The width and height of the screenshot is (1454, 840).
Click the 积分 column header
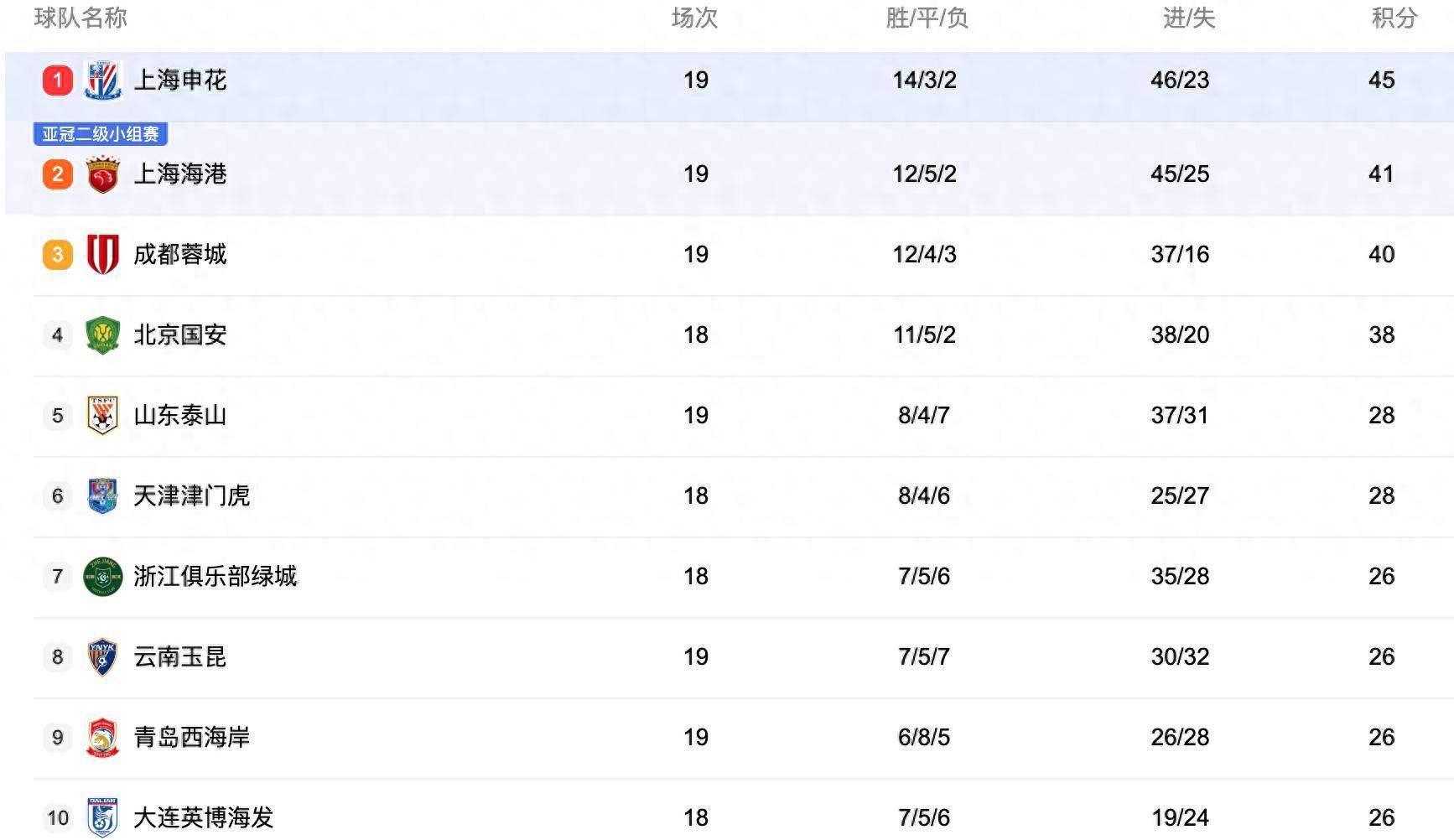(x=1394, y=18)
